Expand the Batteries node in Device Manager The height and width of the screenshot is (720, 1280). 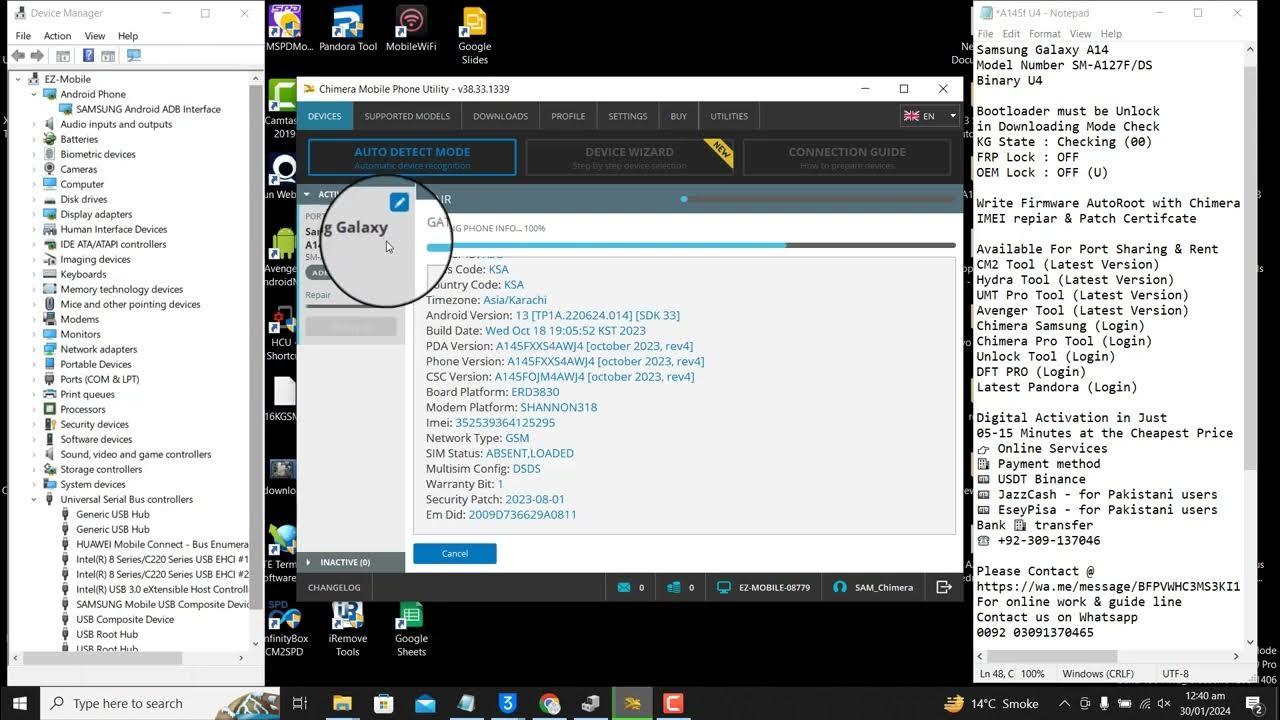[x=33, y=139]
